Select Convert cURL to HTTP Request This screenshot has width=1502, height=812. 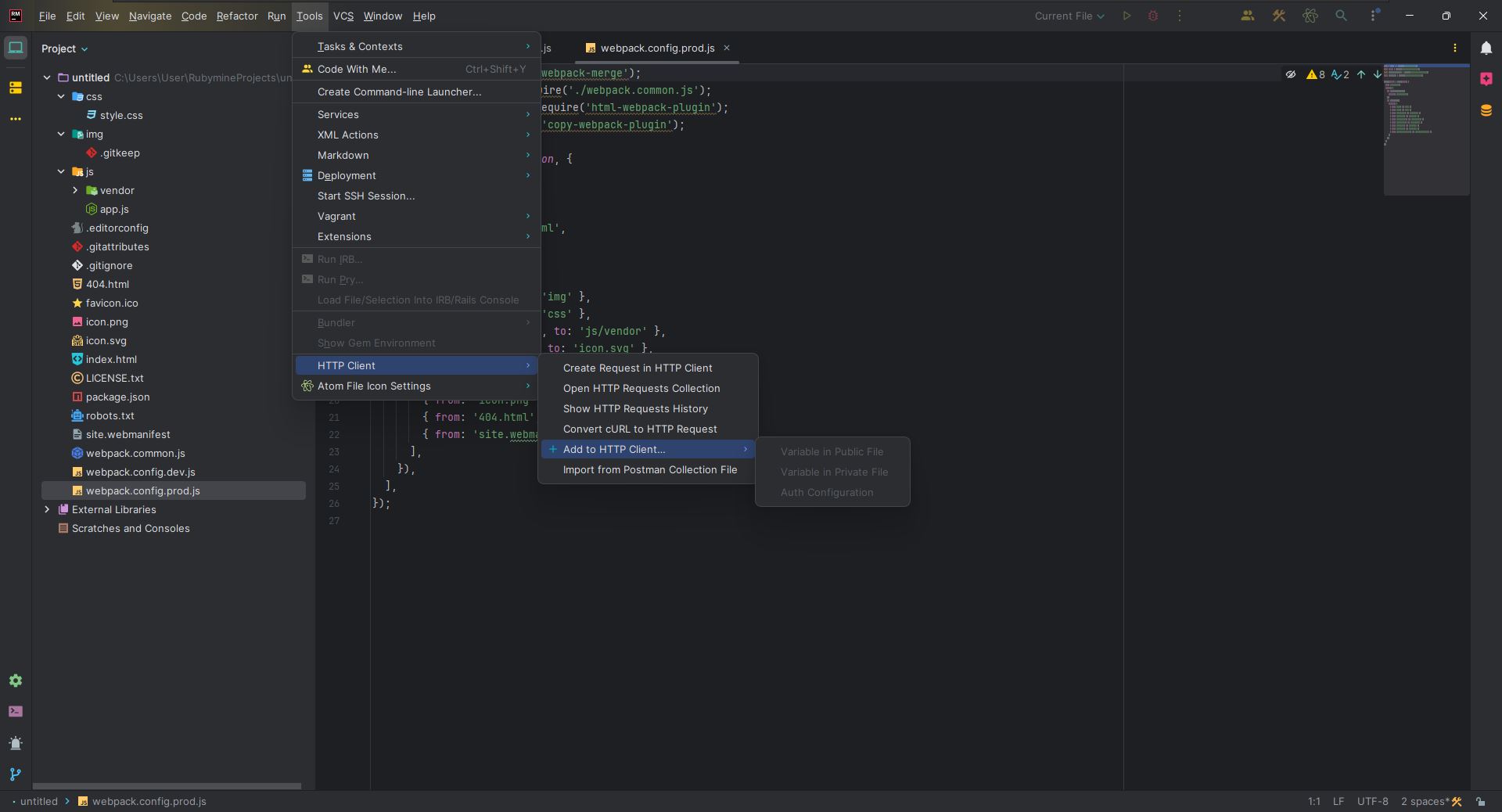(x=639, y=429)
